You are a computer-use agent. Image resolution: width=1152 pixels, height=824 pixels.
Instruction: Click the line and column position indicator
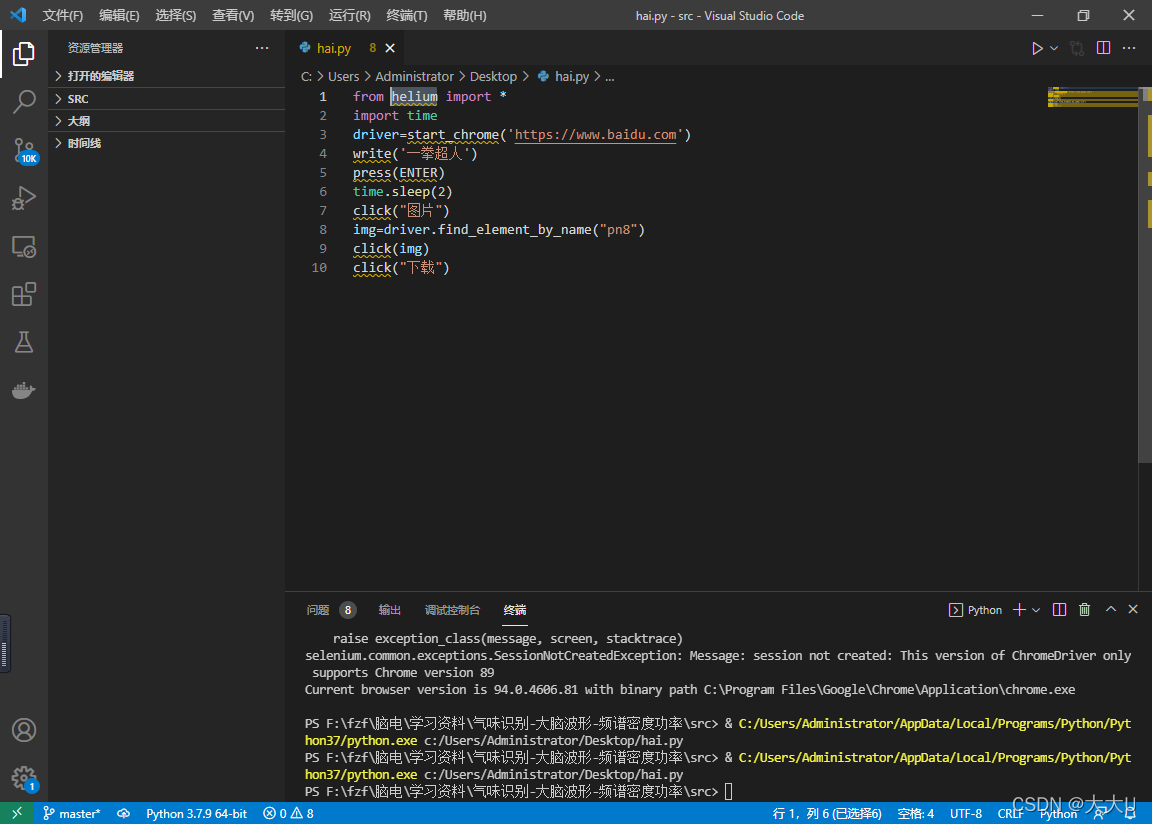[827, 813]
